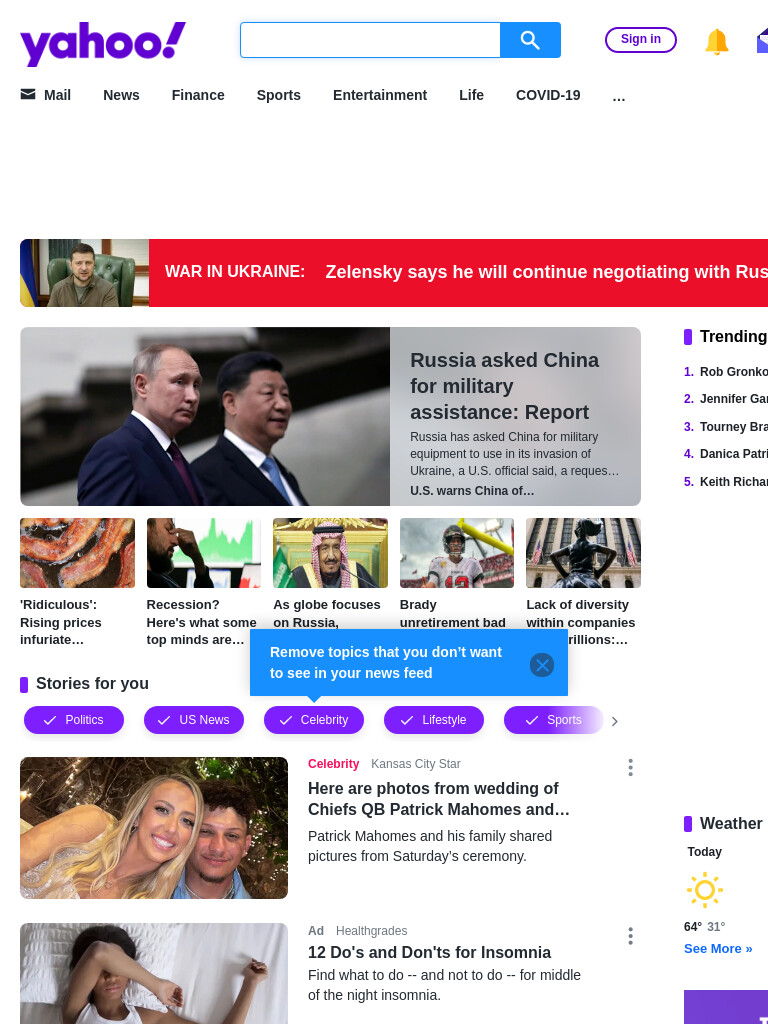Click the blue search magnifier button

(530, 40)
